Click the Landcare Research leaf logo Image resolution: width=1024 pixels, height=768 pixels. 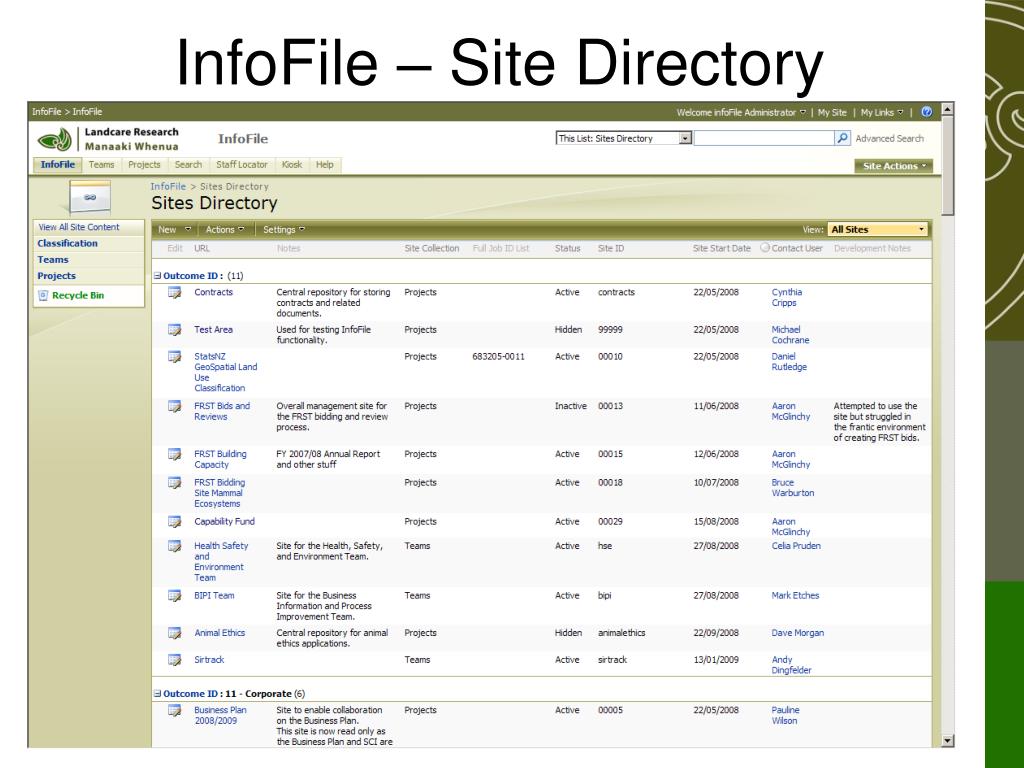[56, 139]
